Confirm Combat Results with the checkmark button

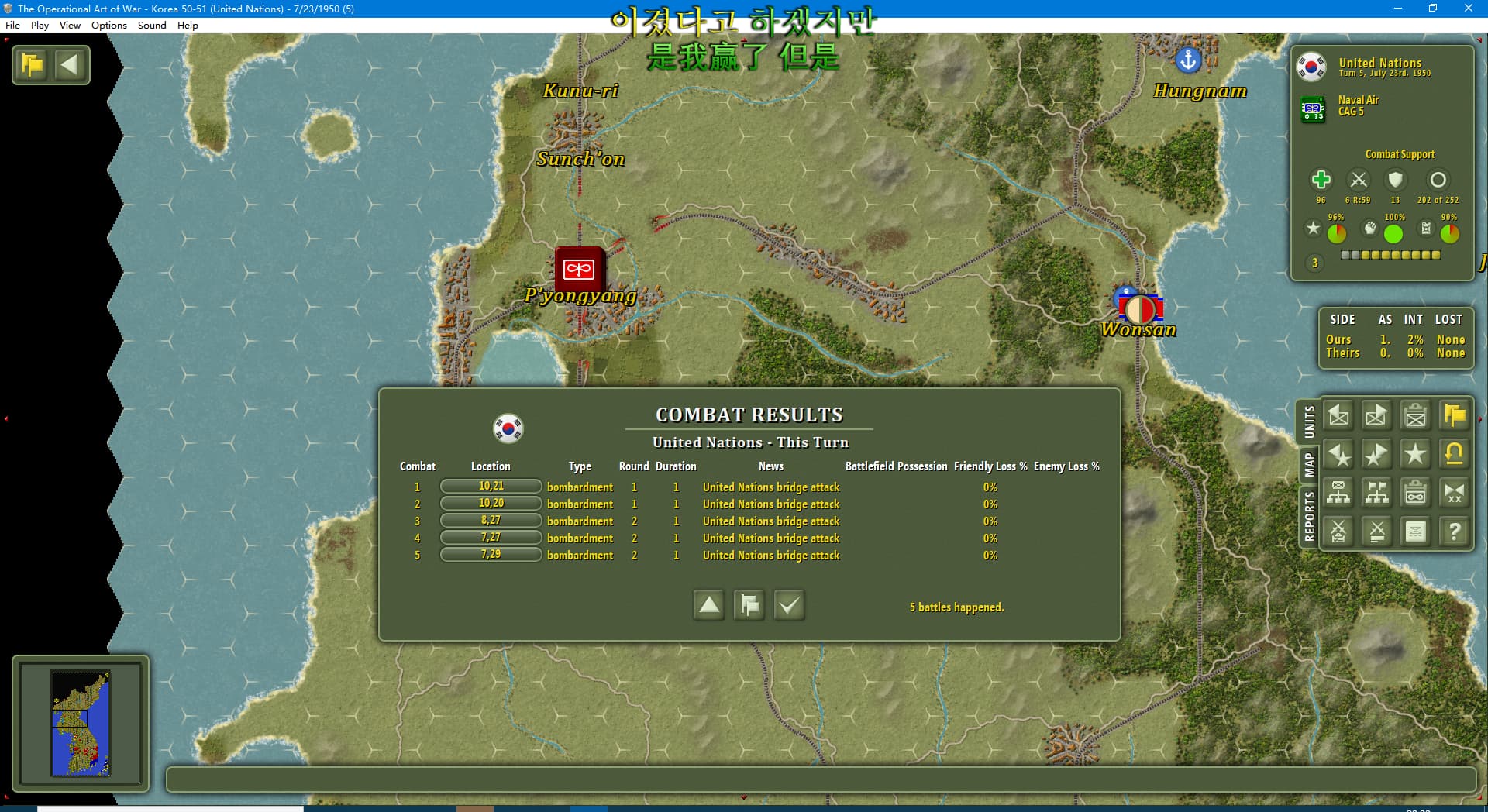[x=790, y=605]
